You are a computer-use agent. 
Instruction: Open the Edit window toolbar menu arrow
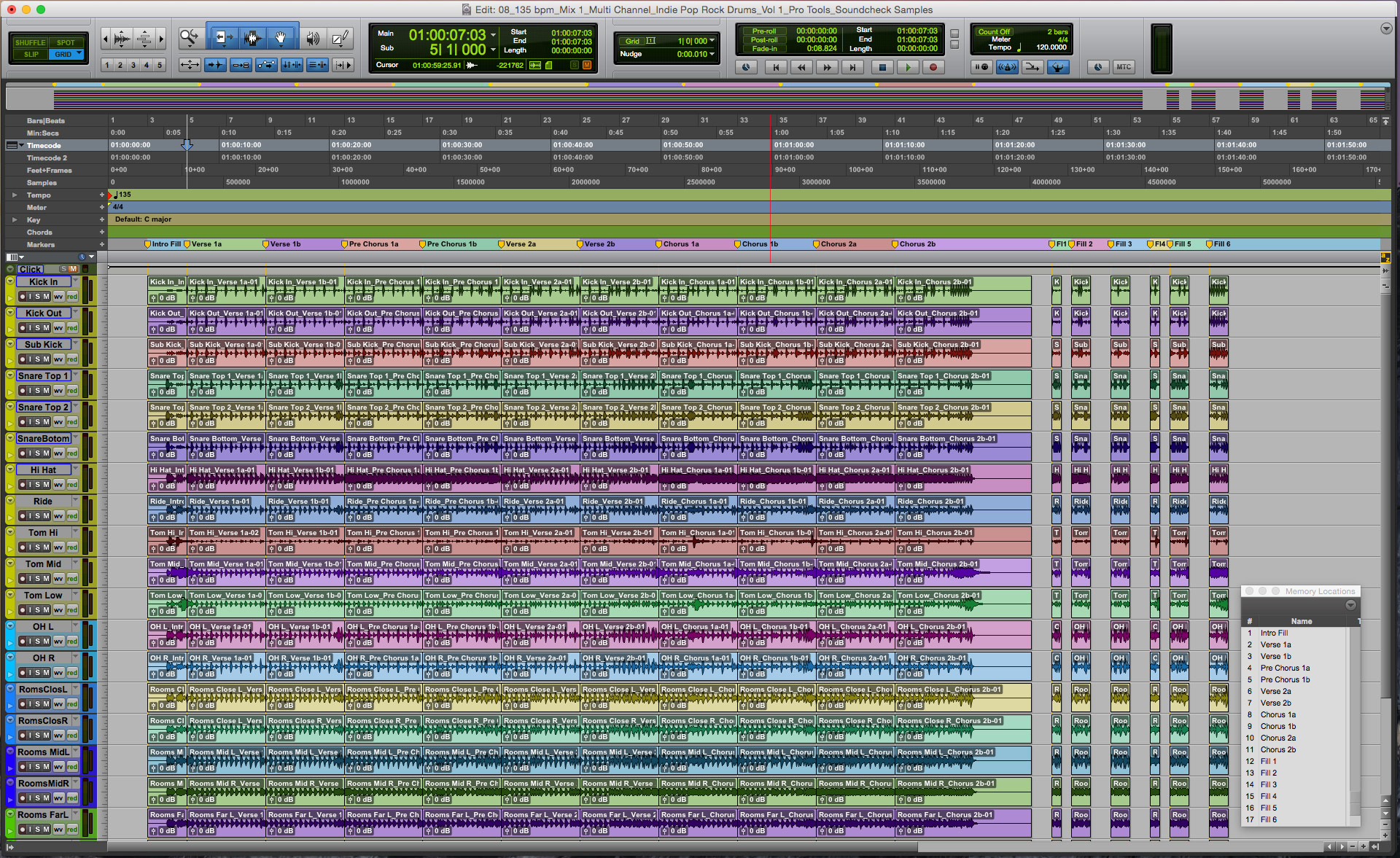pos(1385,28)
